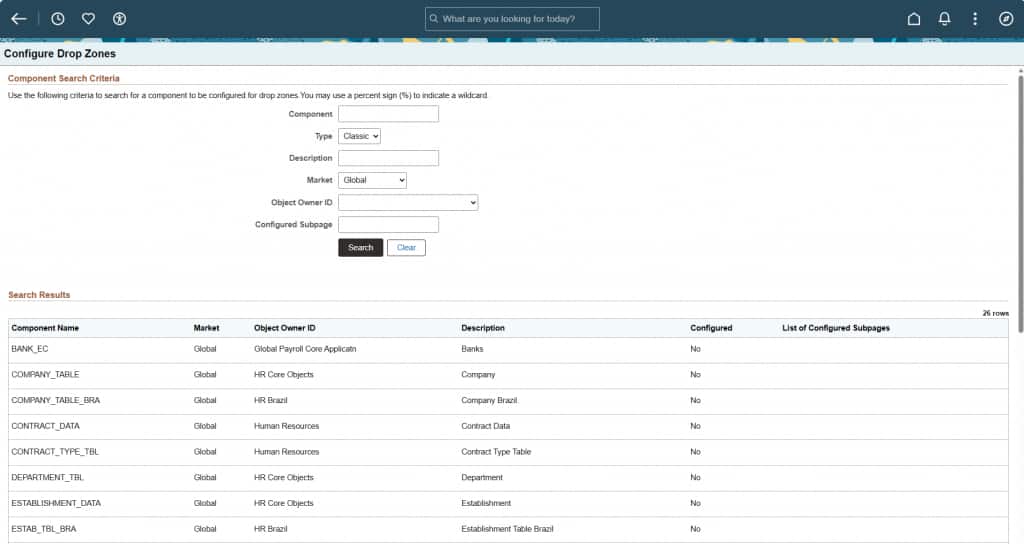Open the Market dropdown showing Global
Image resolution: width=1024 pixels, height=544 pixels.
pos(372,180)
